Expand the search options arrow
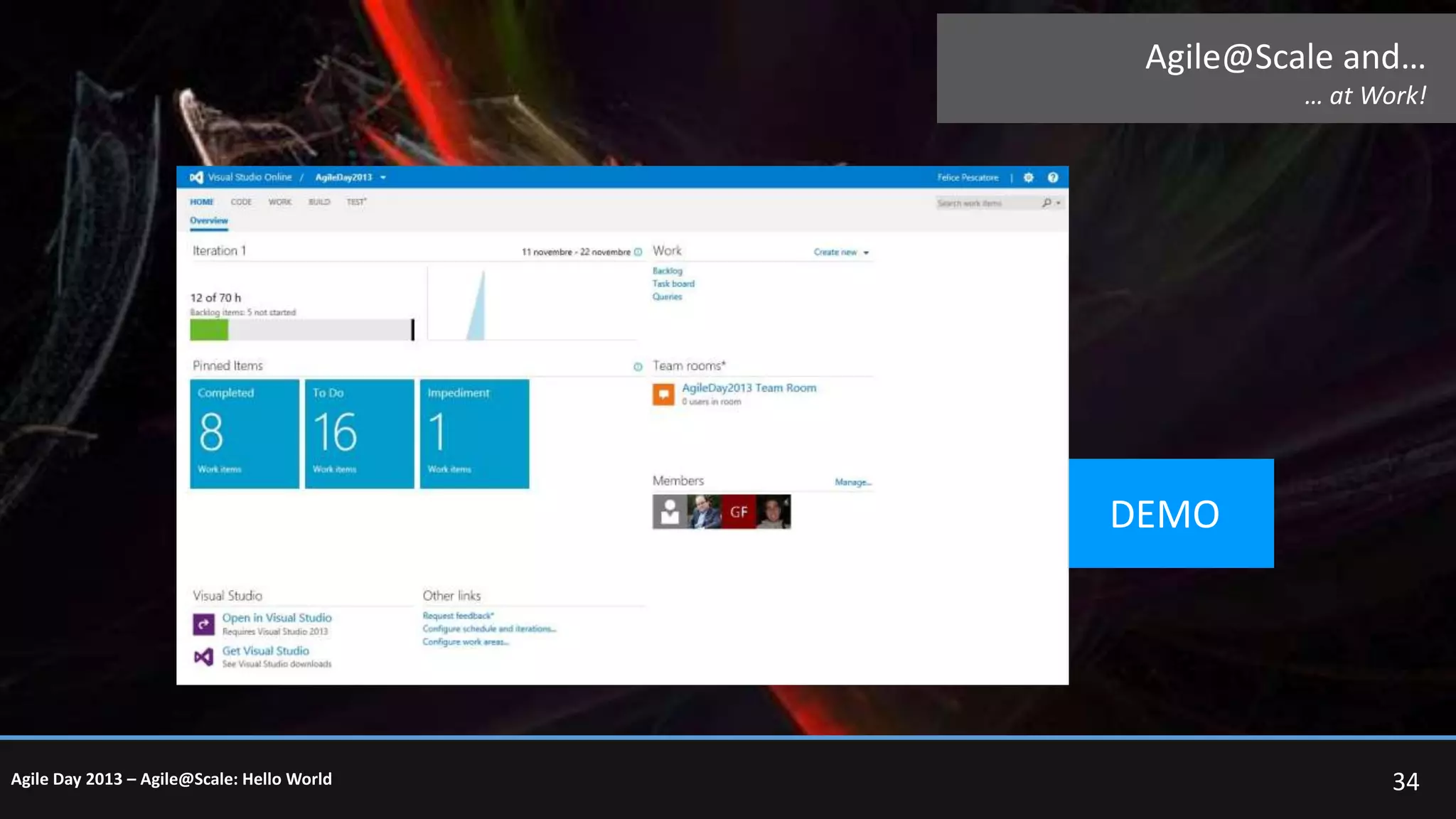The image size is (1456, 819). point(1059,203)
